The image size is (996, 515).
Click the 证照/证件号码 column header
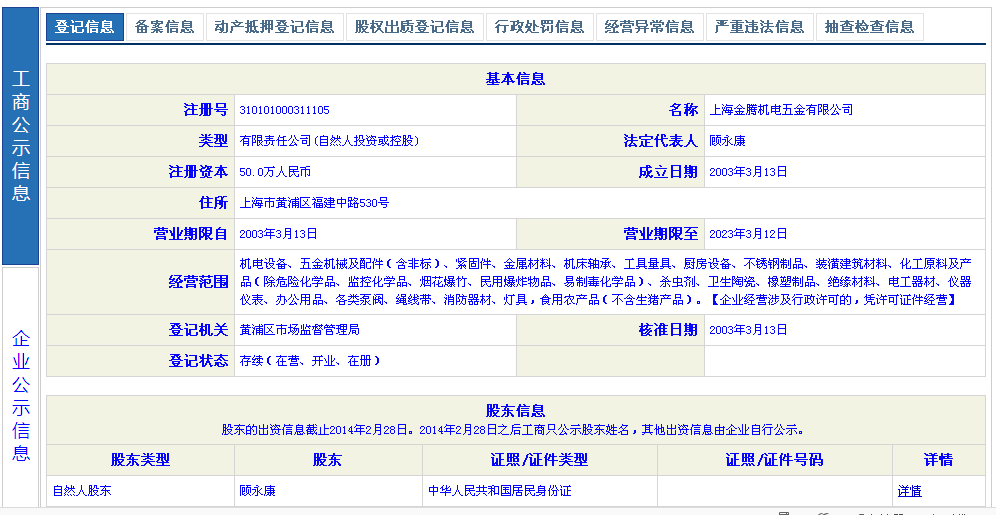click(774, 460)
